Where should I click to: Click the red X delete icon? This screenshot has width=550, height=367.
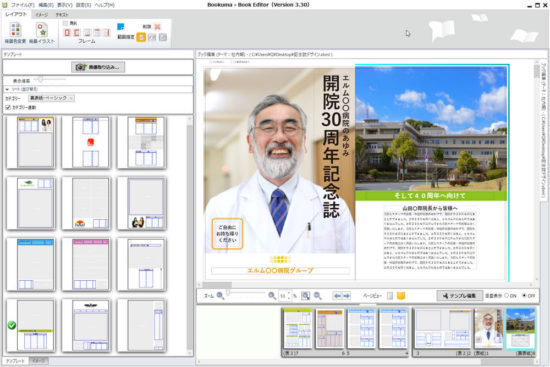[x=157, y=27]
